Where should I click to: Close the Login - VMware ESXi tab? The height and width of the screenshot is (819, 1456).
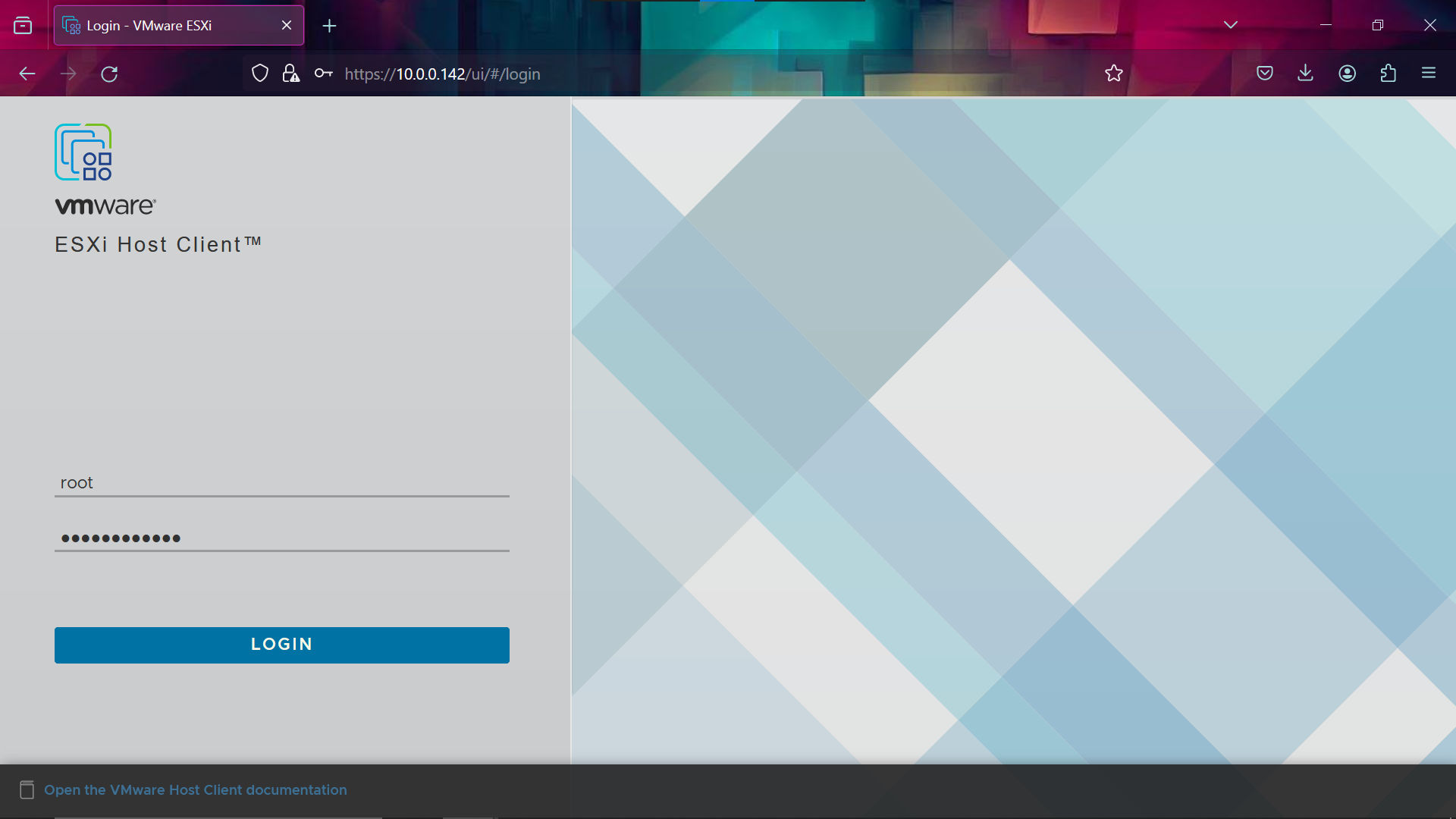click(287, 26)
